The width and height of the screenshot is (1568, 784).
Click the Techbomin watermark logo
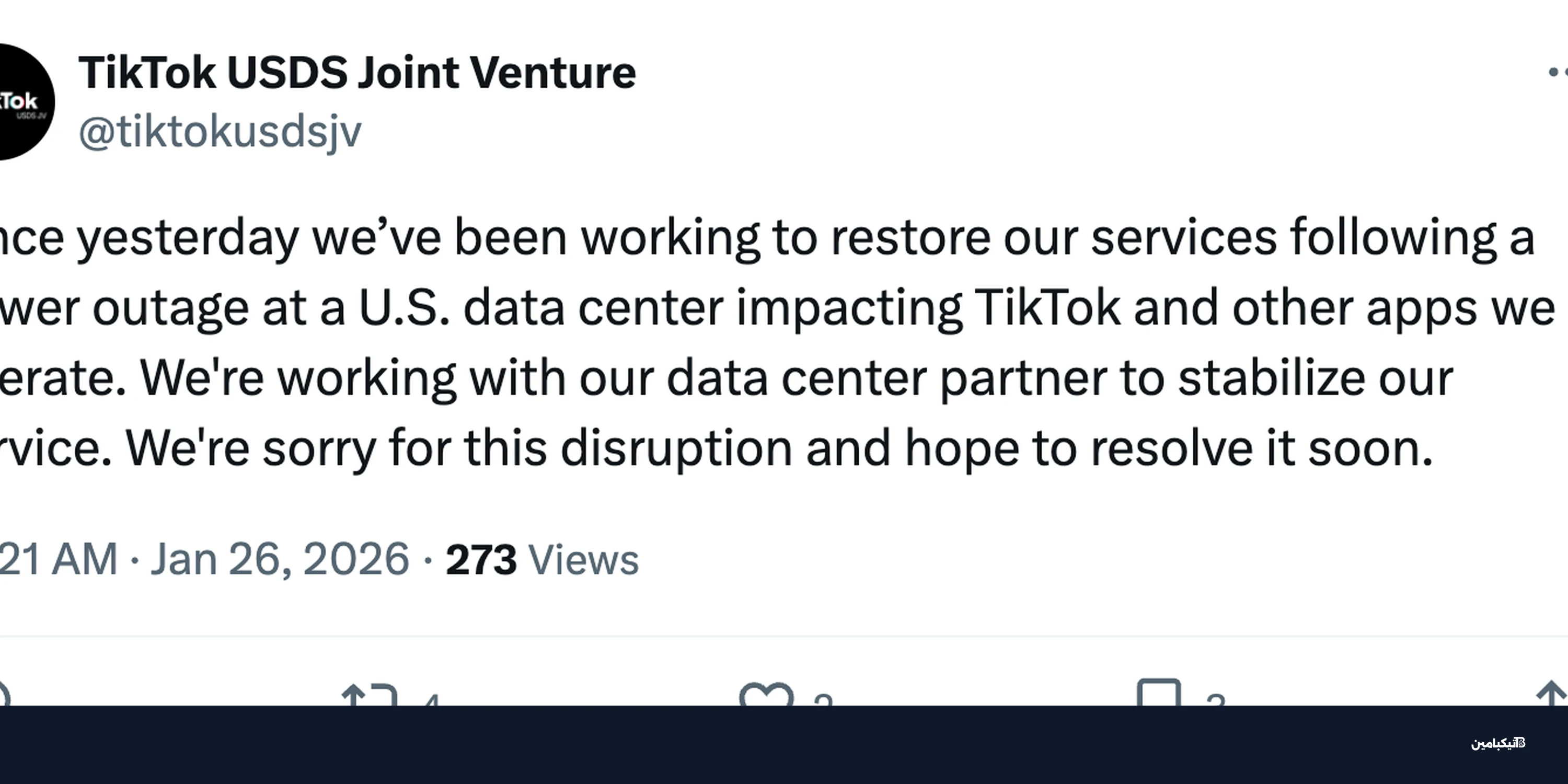[x=1498, y=743]
